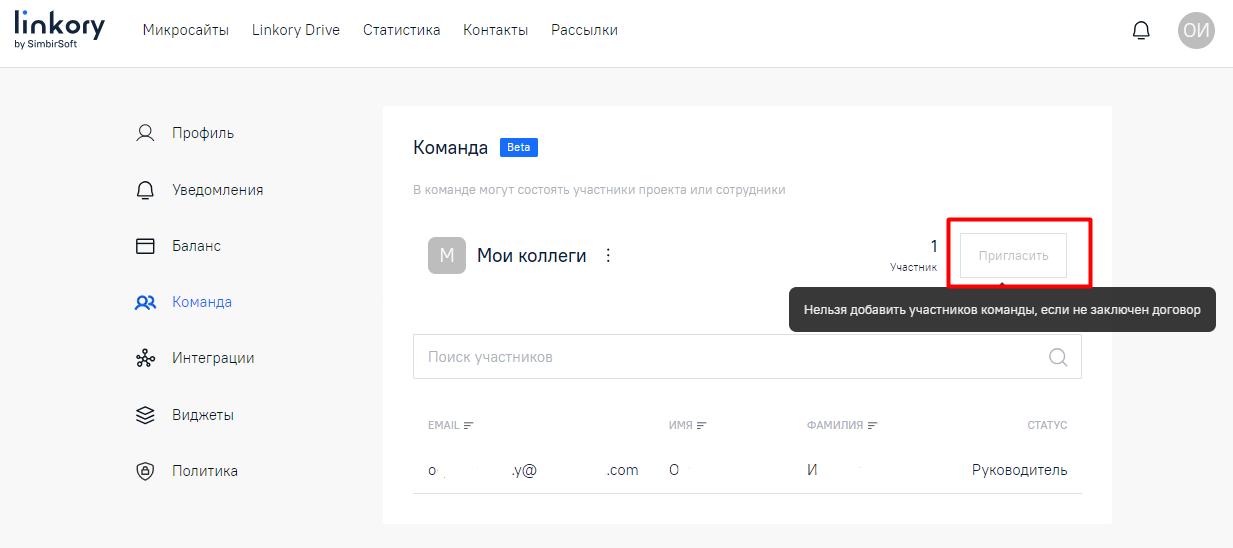Click the M team avatar
The width and height of the screenshot is (1233, 548).
pyautogui.click(x=447, y=255)
